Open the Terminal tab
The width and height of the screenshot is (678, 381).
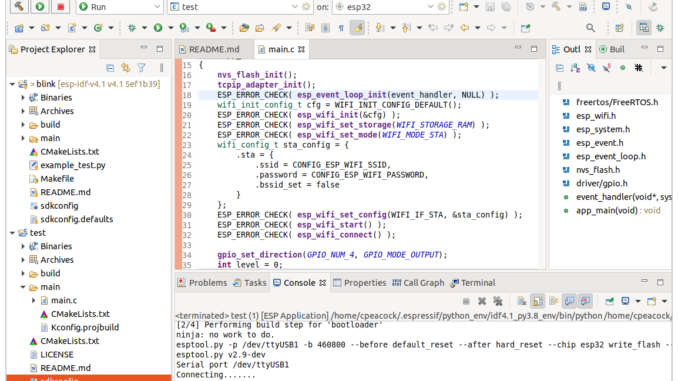tap(473, 283)
